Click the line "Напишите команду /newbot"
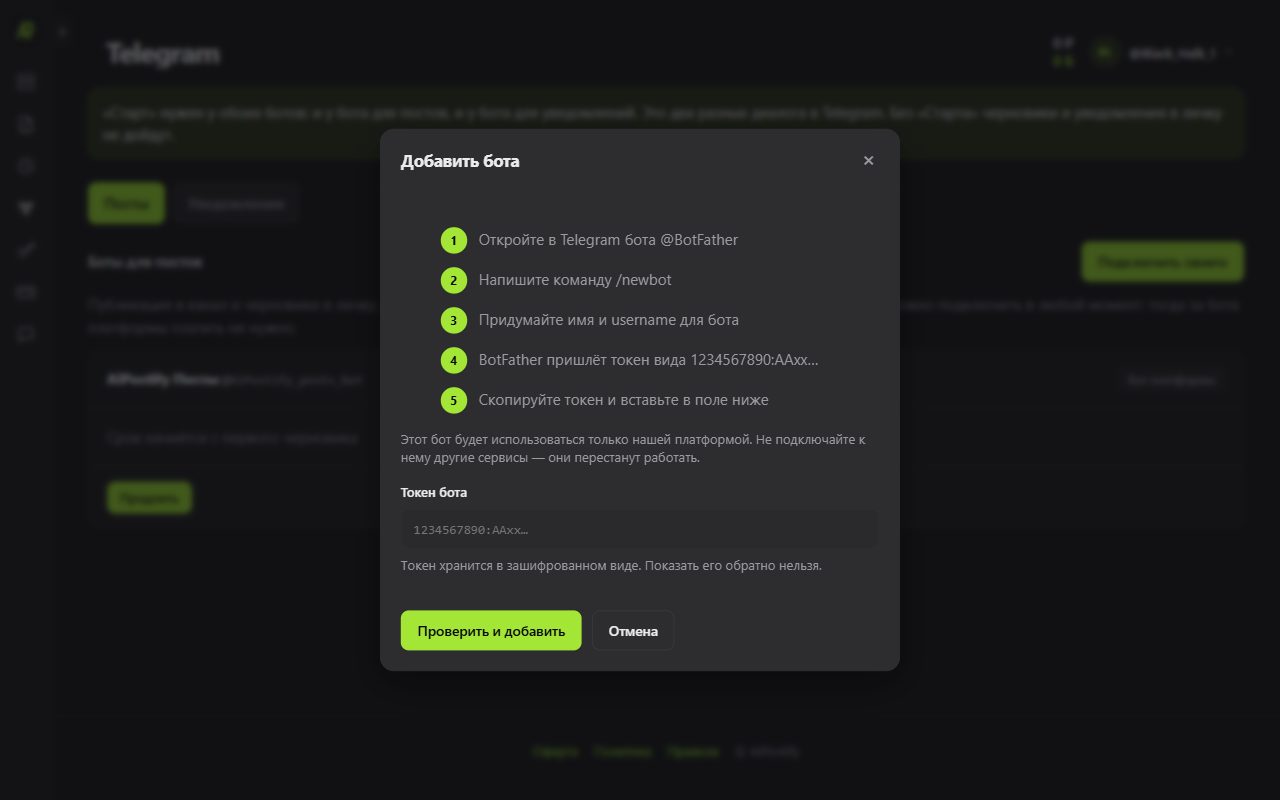The image size is (1280, 800). 575,280
